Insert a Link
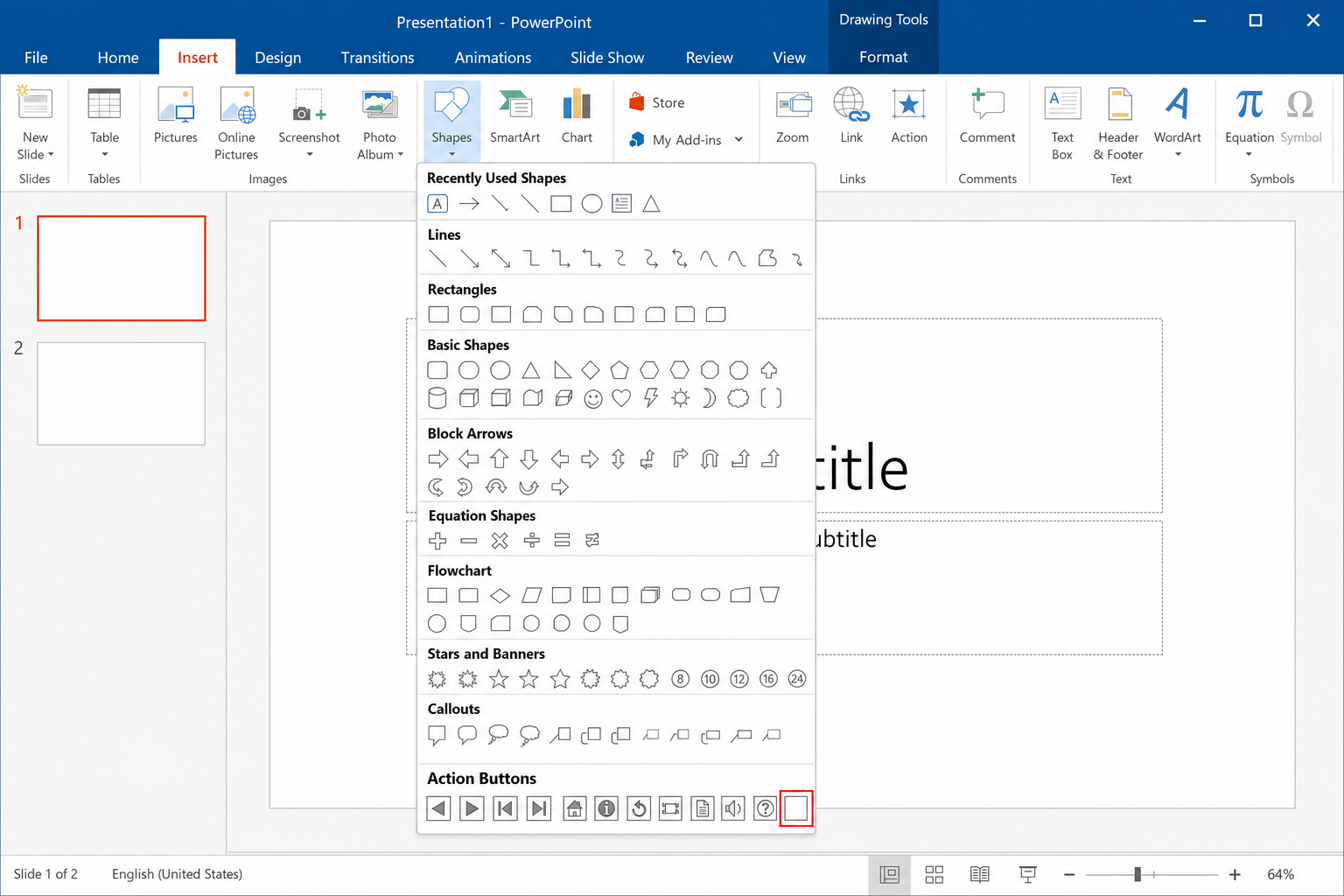This screenshot has height=896, width=1344. (851, 117)
